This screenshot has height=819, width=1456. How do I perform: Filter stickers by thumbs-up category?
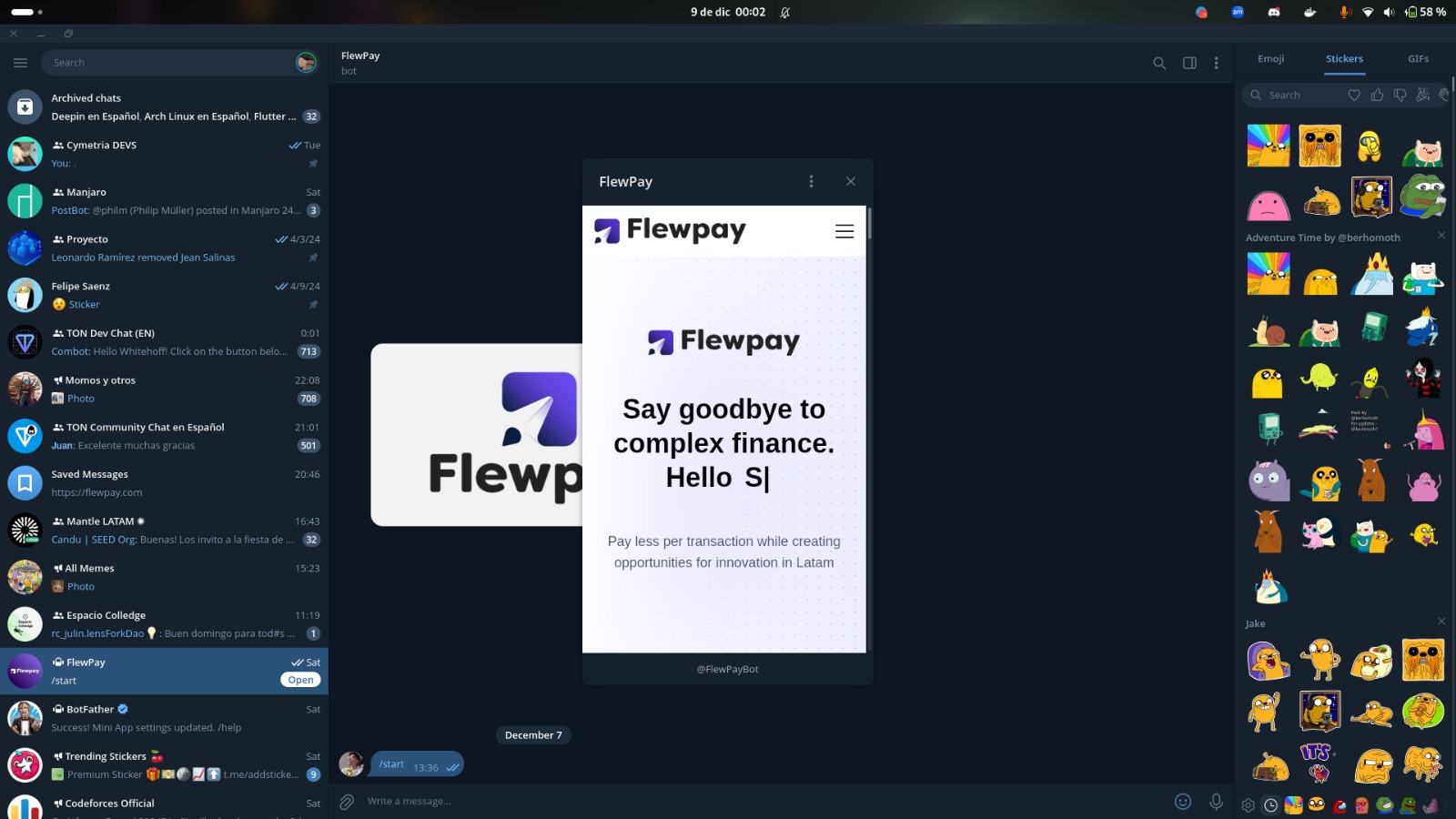click(x=1377, y=95)
